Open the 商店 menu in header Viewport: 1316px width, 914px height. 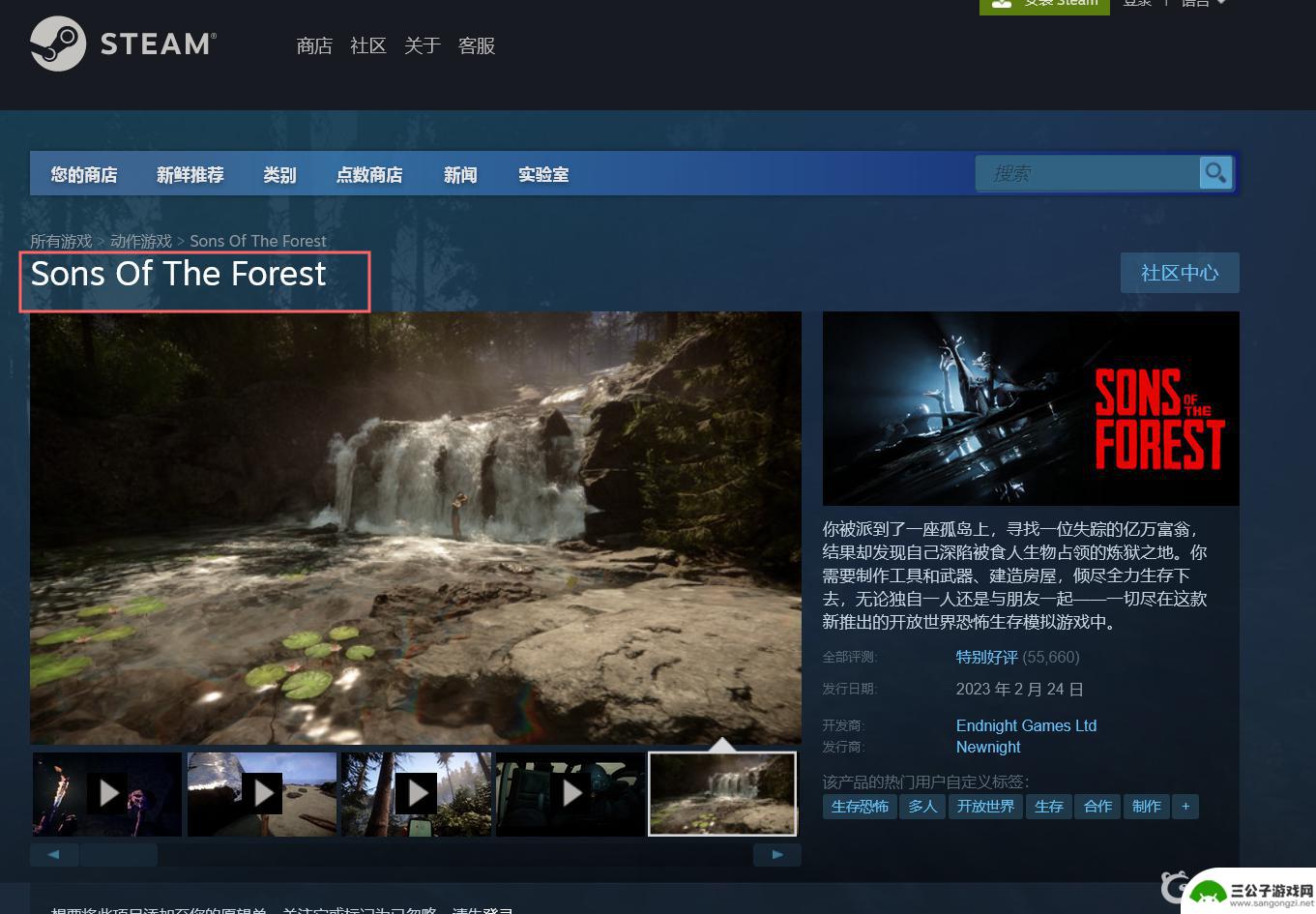click(x=314, y=45)
